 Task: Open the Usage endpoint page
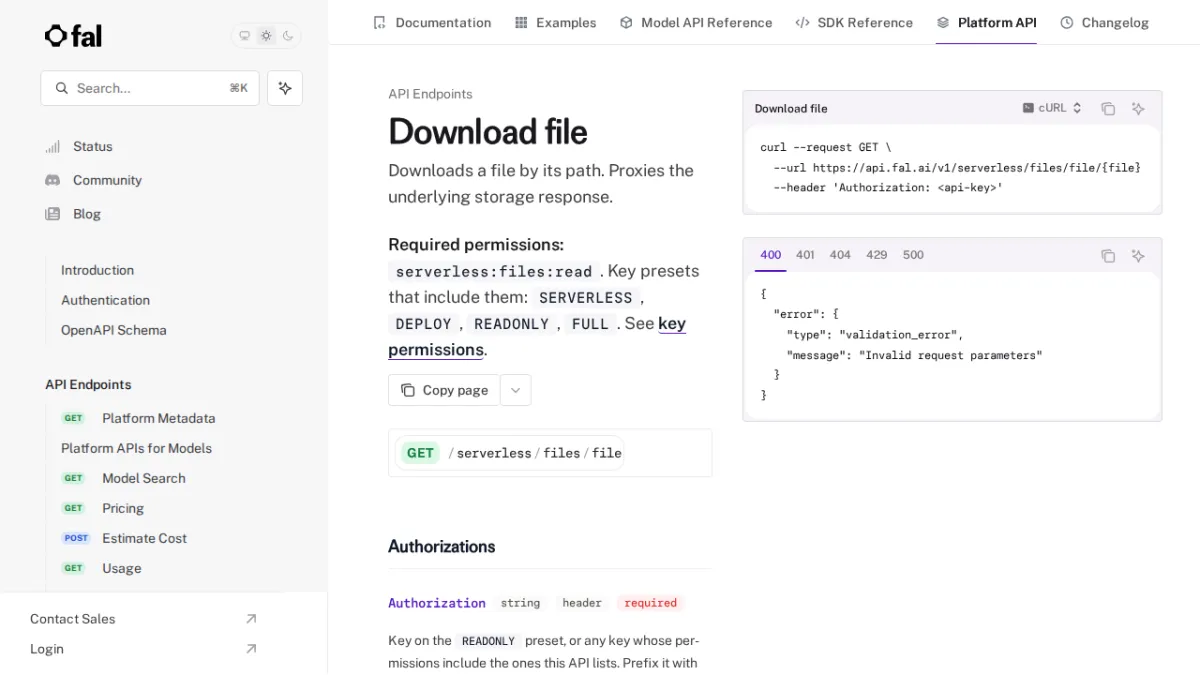(x=101, y=568)
